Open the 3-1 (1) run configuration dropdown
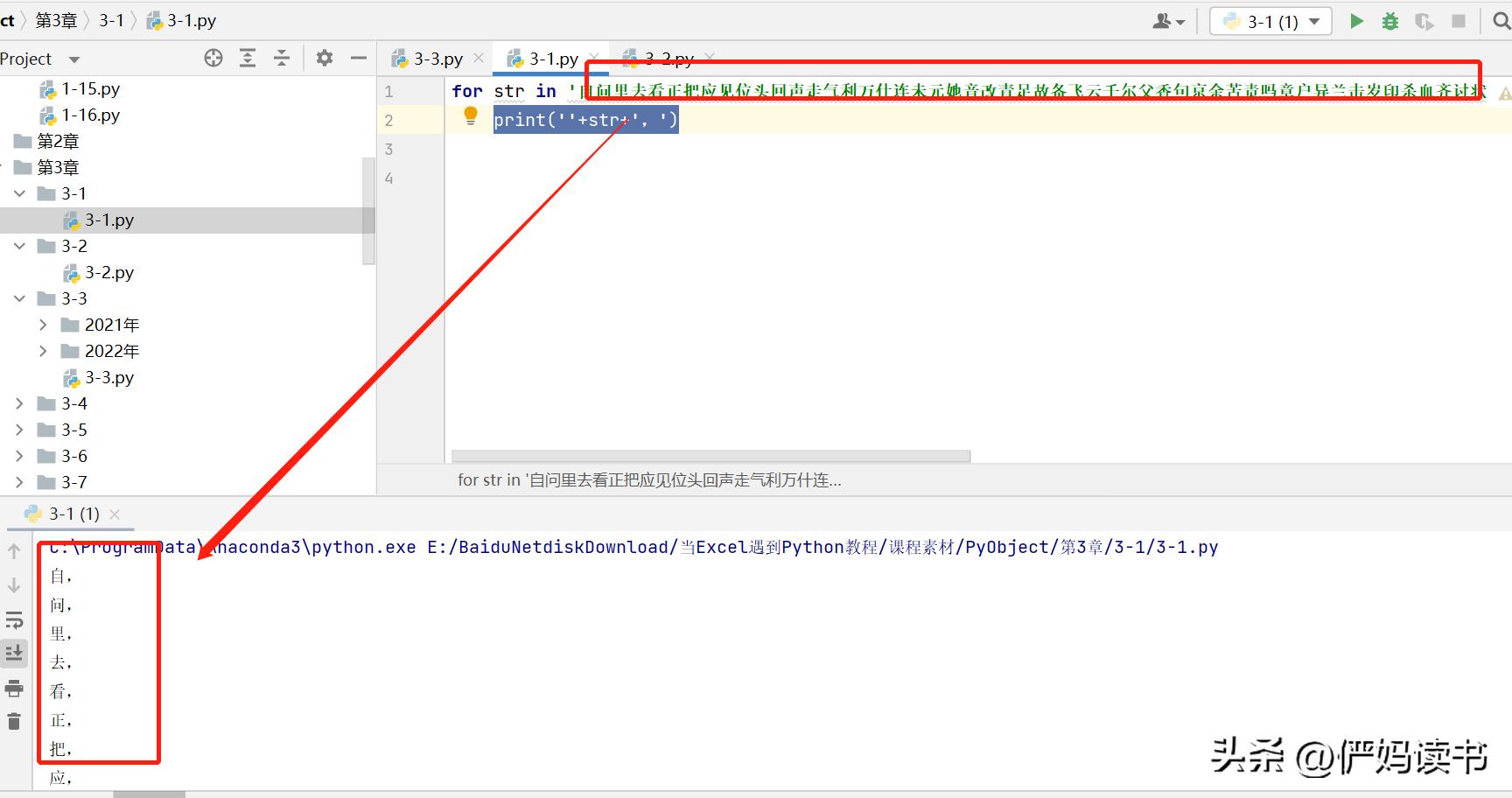Viewport: 1512px width, 798px height. [1270, 21]
